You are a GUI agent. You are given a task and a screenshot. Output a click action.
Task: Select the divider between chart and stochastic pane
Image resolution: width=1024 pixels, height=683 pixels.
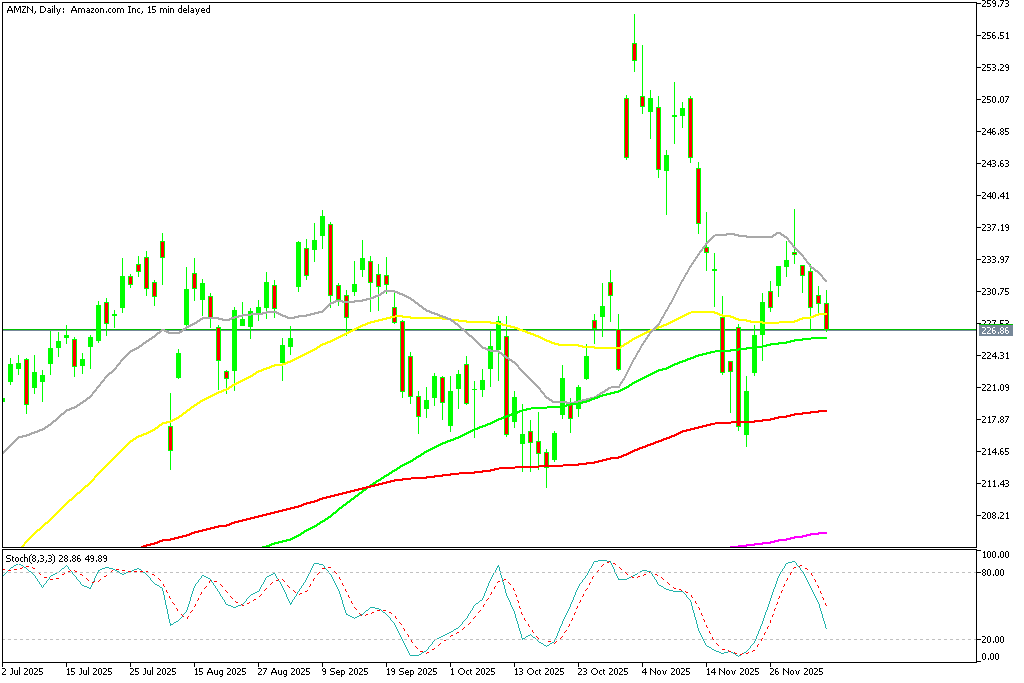pos(500,546)
